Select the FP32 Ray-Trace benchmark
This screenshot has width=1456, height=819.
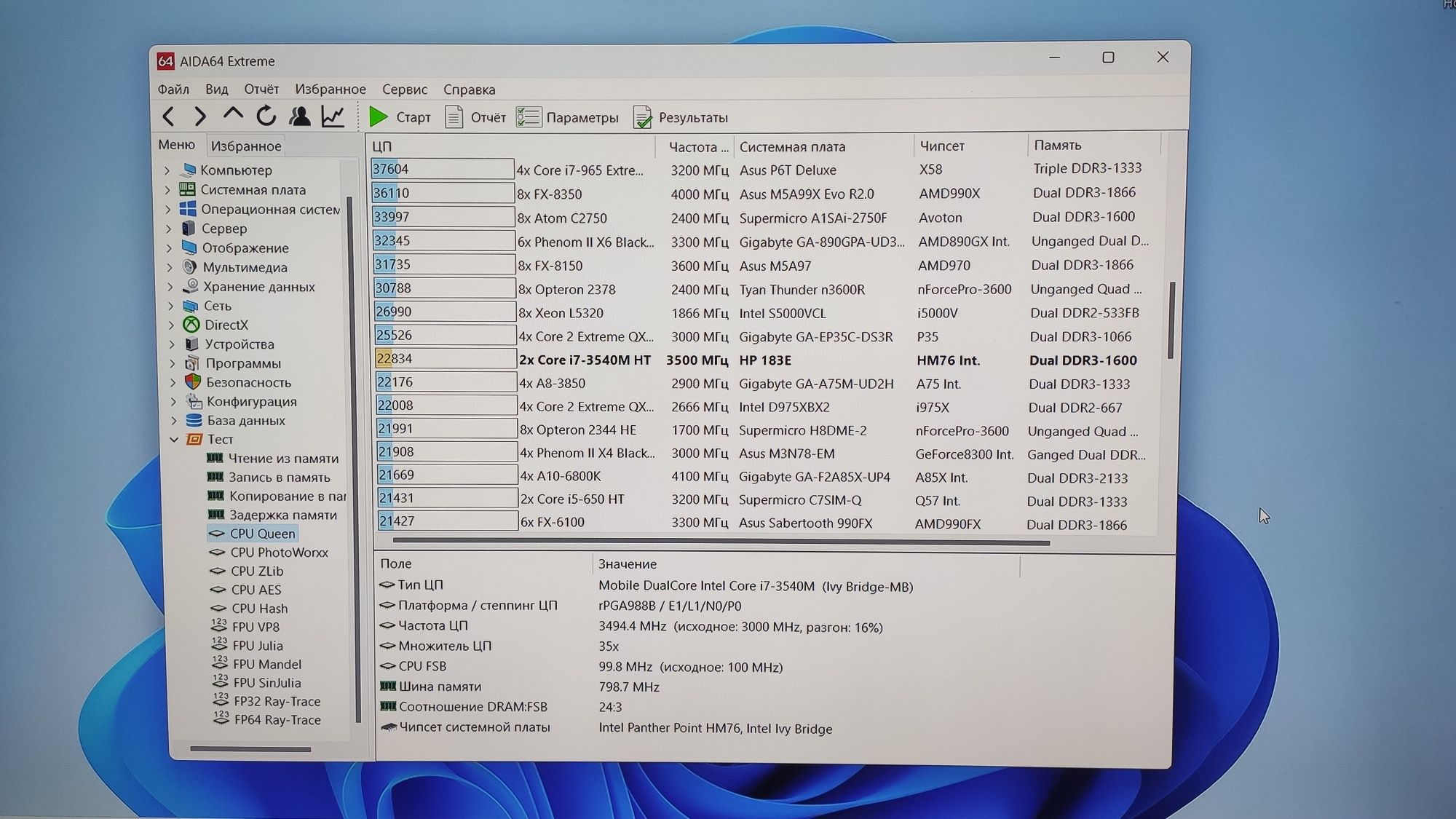[x=267, y=701]
